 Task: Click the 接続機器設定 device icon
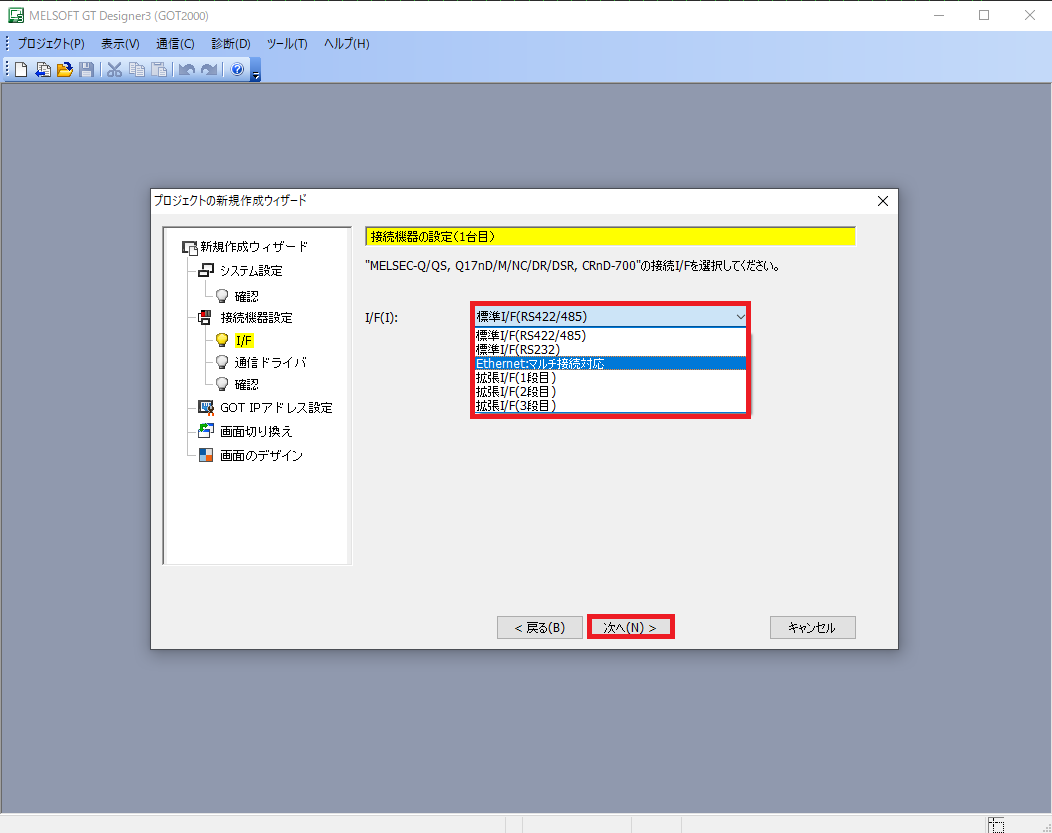pos(205,318)
